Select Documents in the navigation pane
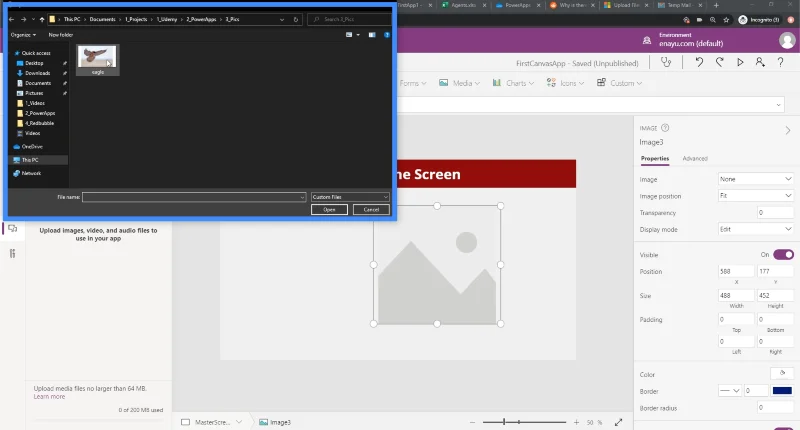800x430 pixels. [38, 83]
